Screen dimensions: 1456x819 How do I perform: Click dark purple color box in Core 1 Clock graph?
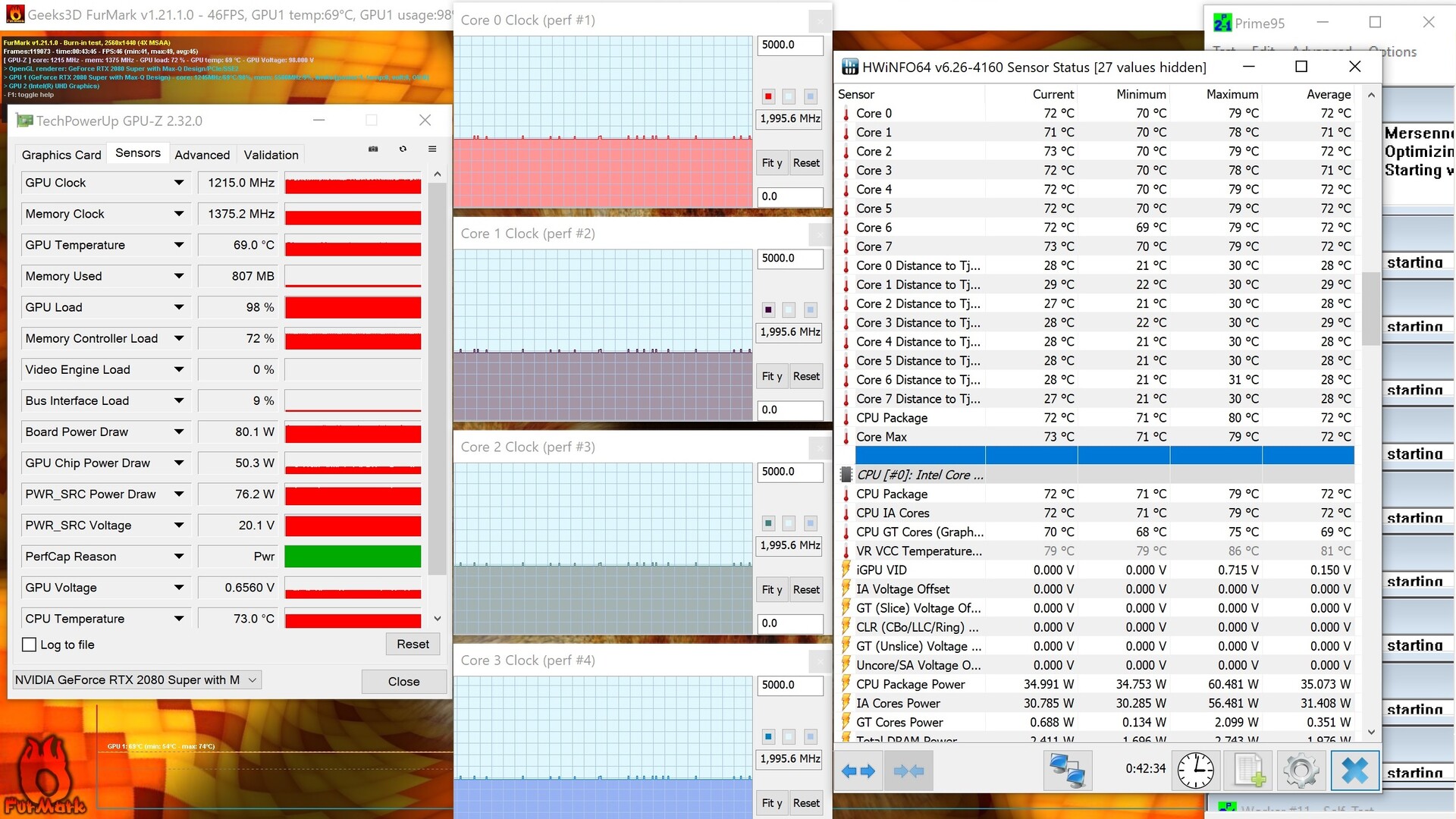[768, 309]
